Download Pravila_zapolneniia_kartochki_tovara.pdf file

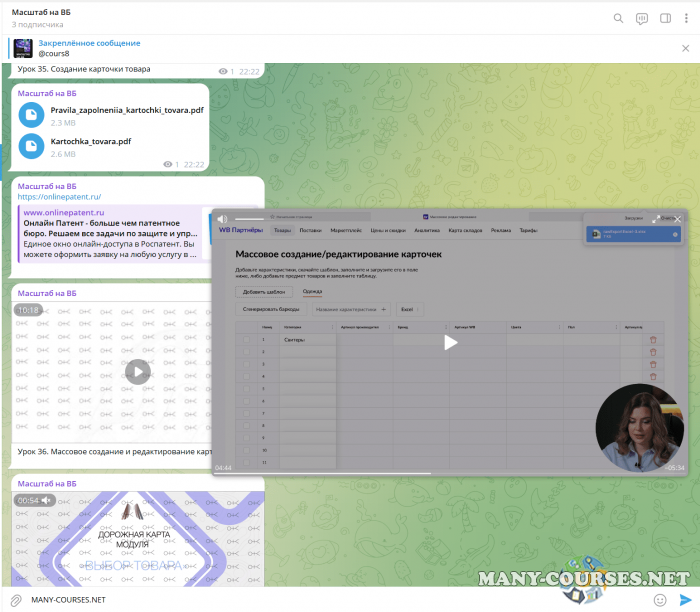click(x=32, y=115)
